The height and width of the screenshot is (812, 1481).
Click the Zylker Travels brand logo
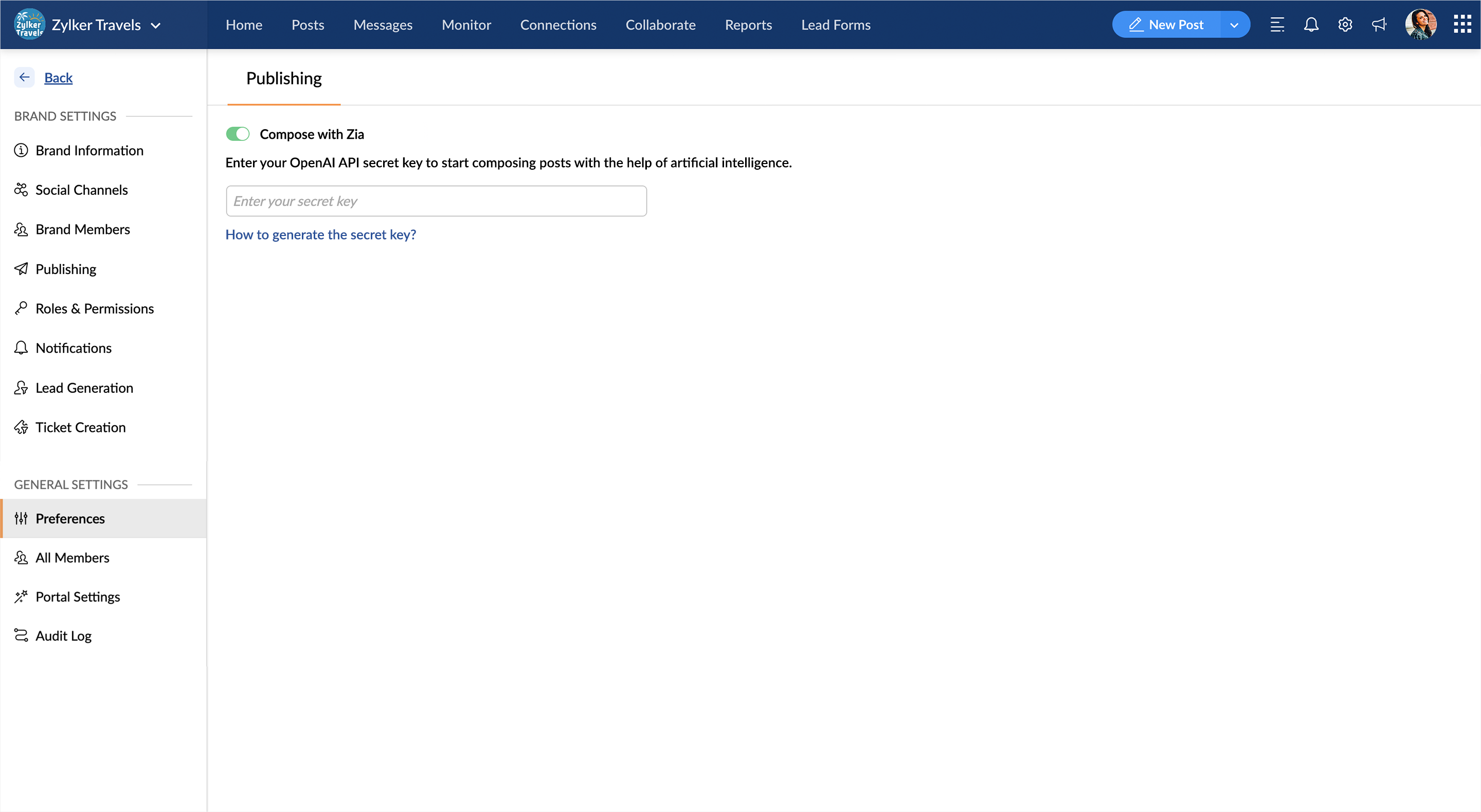pyautogui.click(x=29, y=25)
